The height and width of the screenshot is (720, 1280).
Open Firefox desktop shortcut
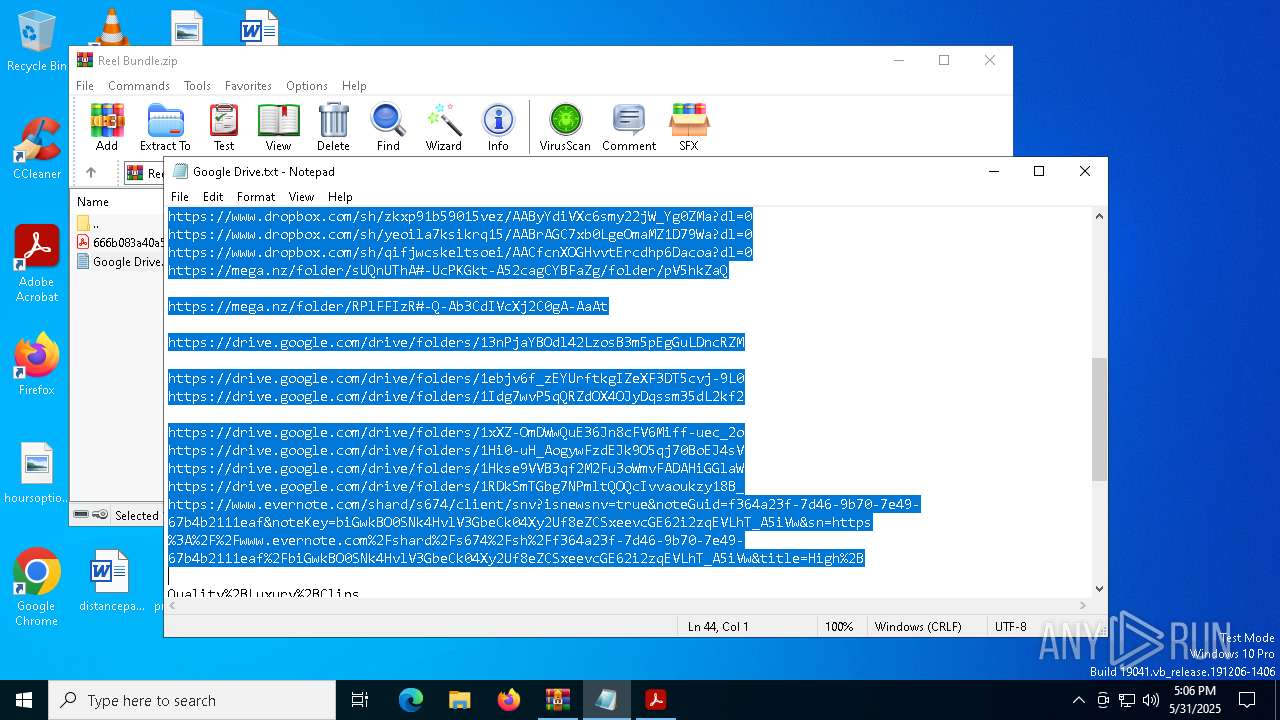click(36, 364)
